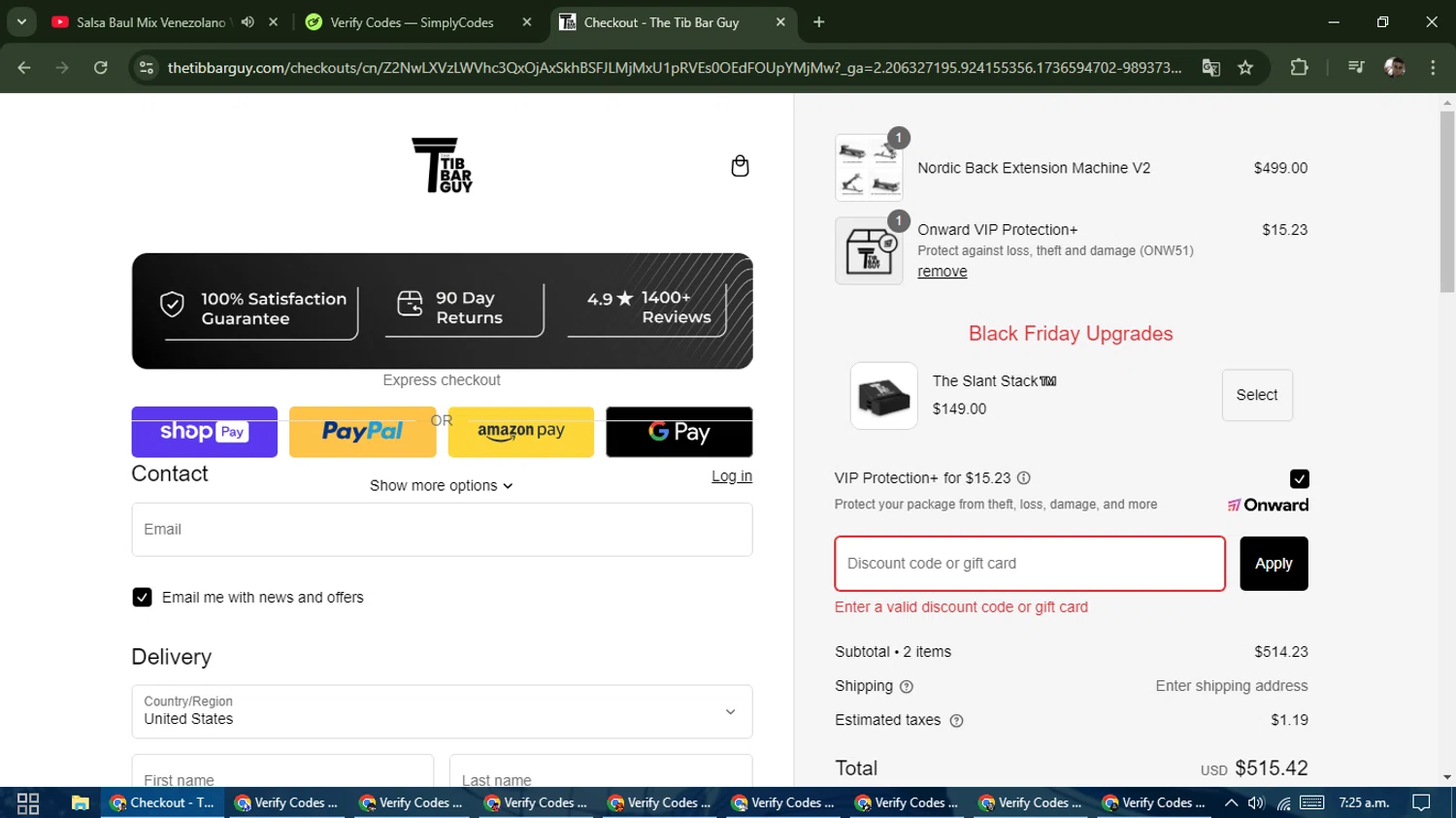Switch to the Verify Codes — SimplyCodes tab
Image resolution: width=1456 pixels, height=818 pixels.
[x=412, y=22]
